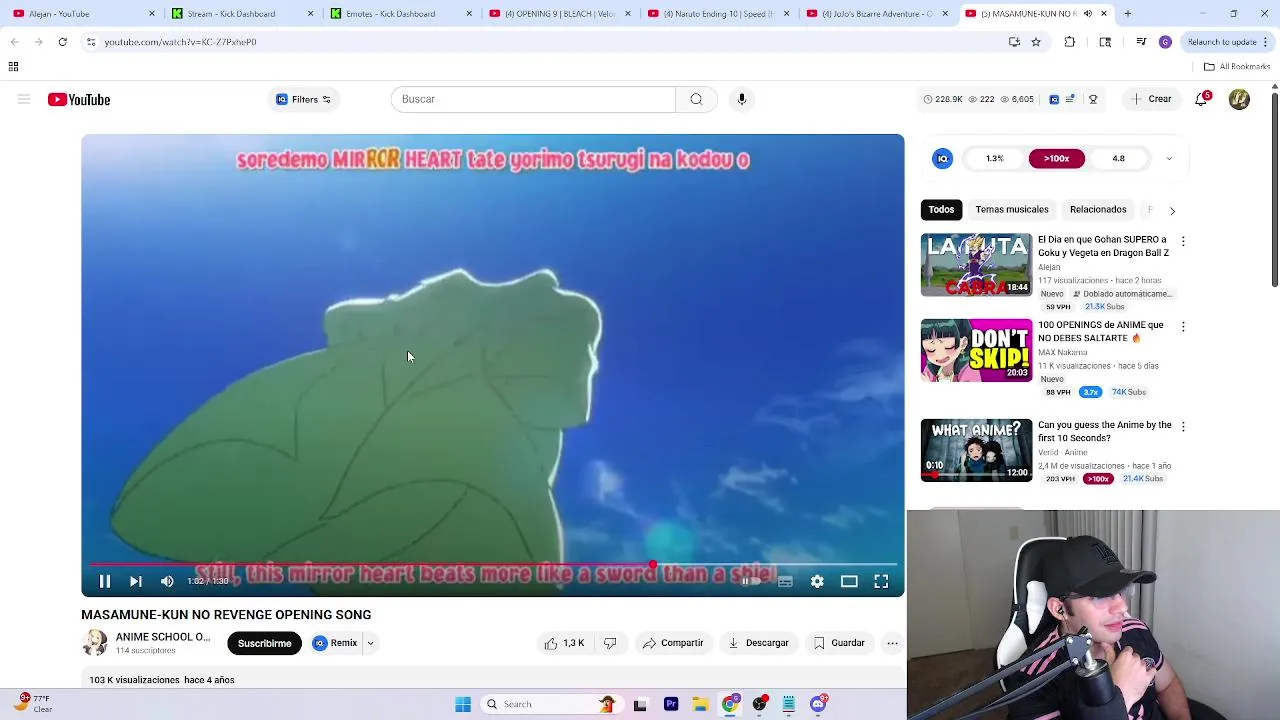The width and height of the screenshot is (1280, 720).
Task: Expand the vidIQ score panel chevron
Action: coord(1169,158)
